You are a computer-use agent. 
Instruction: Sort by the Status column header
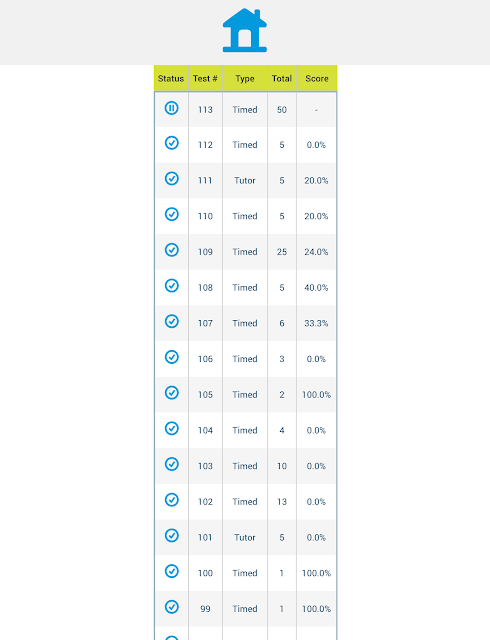pos(171,78)
